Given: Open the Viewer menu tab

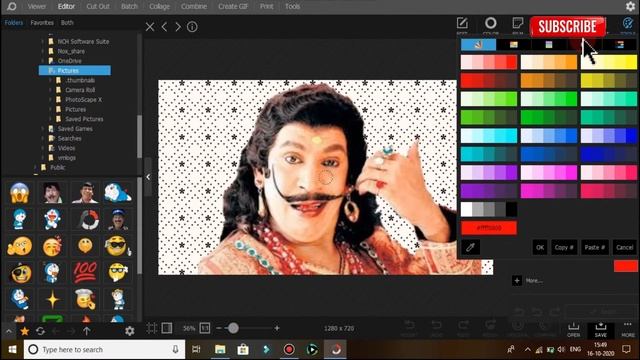Looking at the screenshot, I should pyautogui.click(x=37, y=7).
